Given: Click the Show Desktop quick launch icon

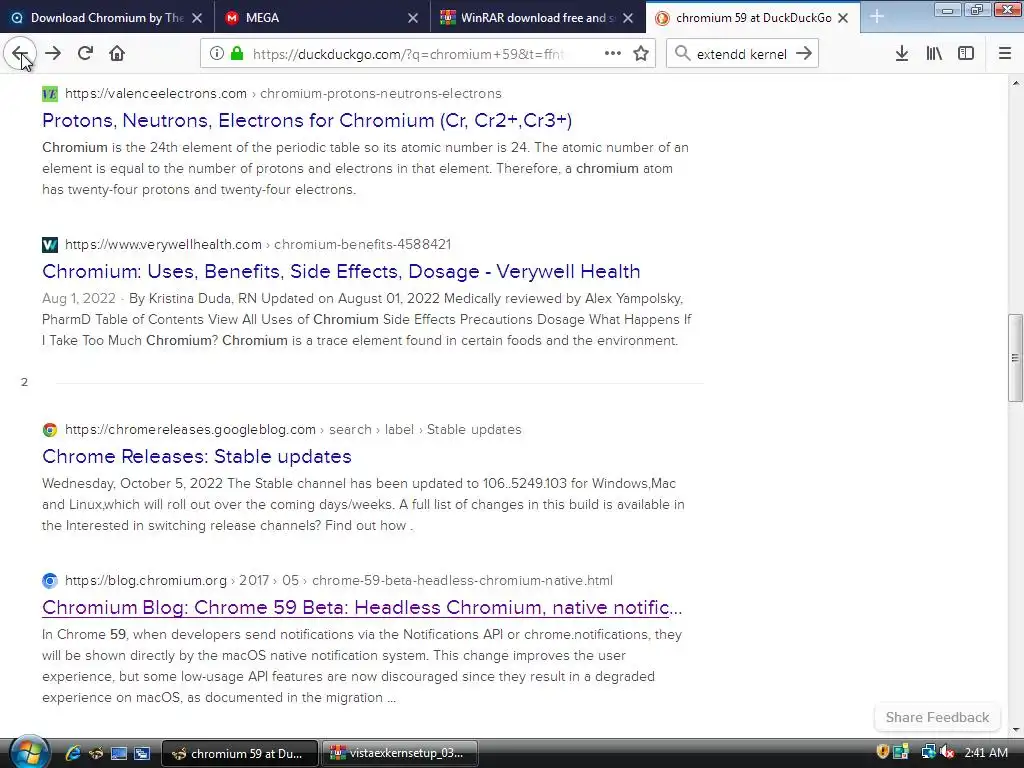Looking at the screenshot, I should pyautogui.click(x=119, y=753).
